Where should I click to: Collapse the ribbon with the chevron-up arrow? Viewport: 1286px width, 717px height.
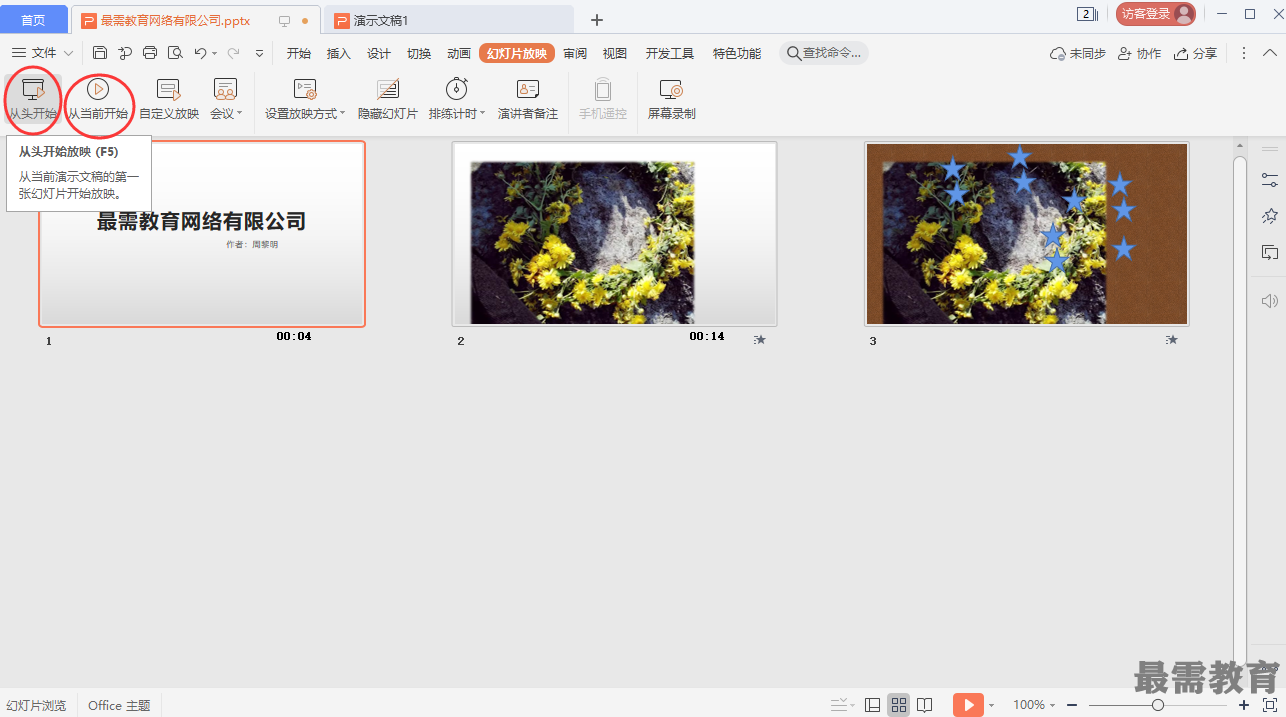[1270, 53]
